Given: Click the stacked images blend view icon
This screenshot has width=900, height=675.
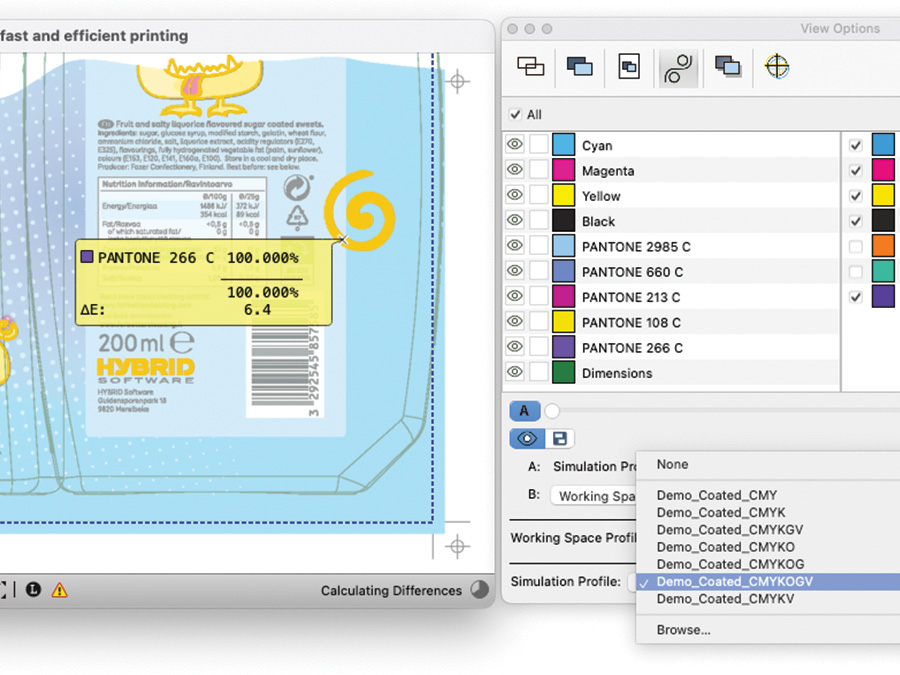Looking at the screenshot, I should [727, 67].
